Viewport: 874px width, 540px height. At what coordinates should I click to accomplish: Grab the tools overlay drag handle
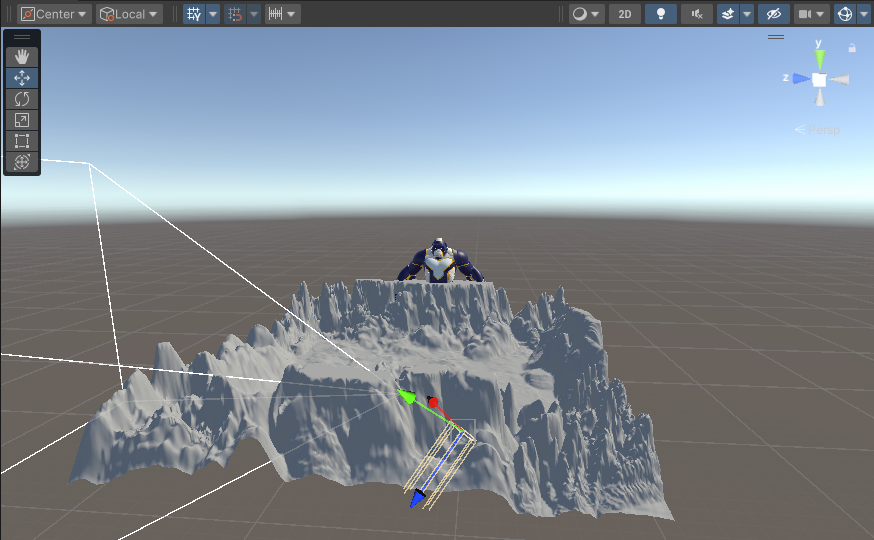[22, 37]
